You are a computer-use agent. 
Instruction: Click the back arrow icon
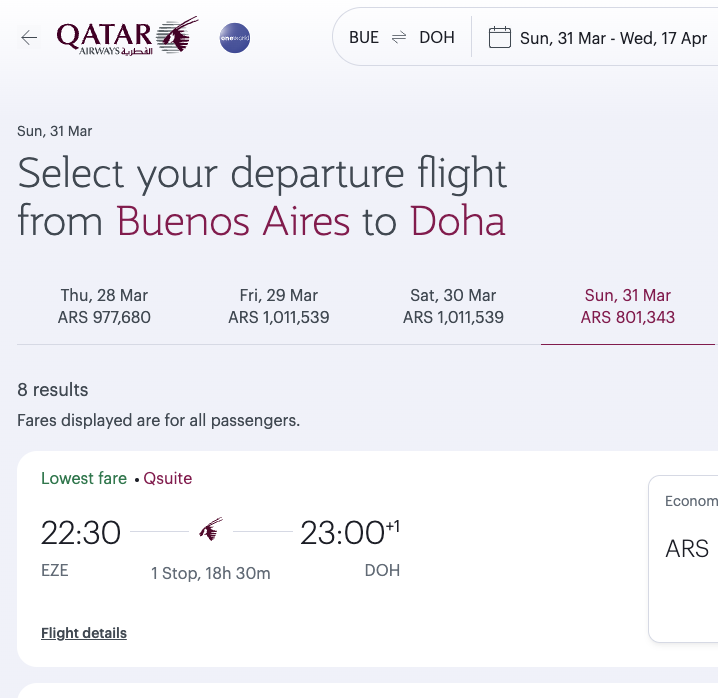tap(29, 38)
